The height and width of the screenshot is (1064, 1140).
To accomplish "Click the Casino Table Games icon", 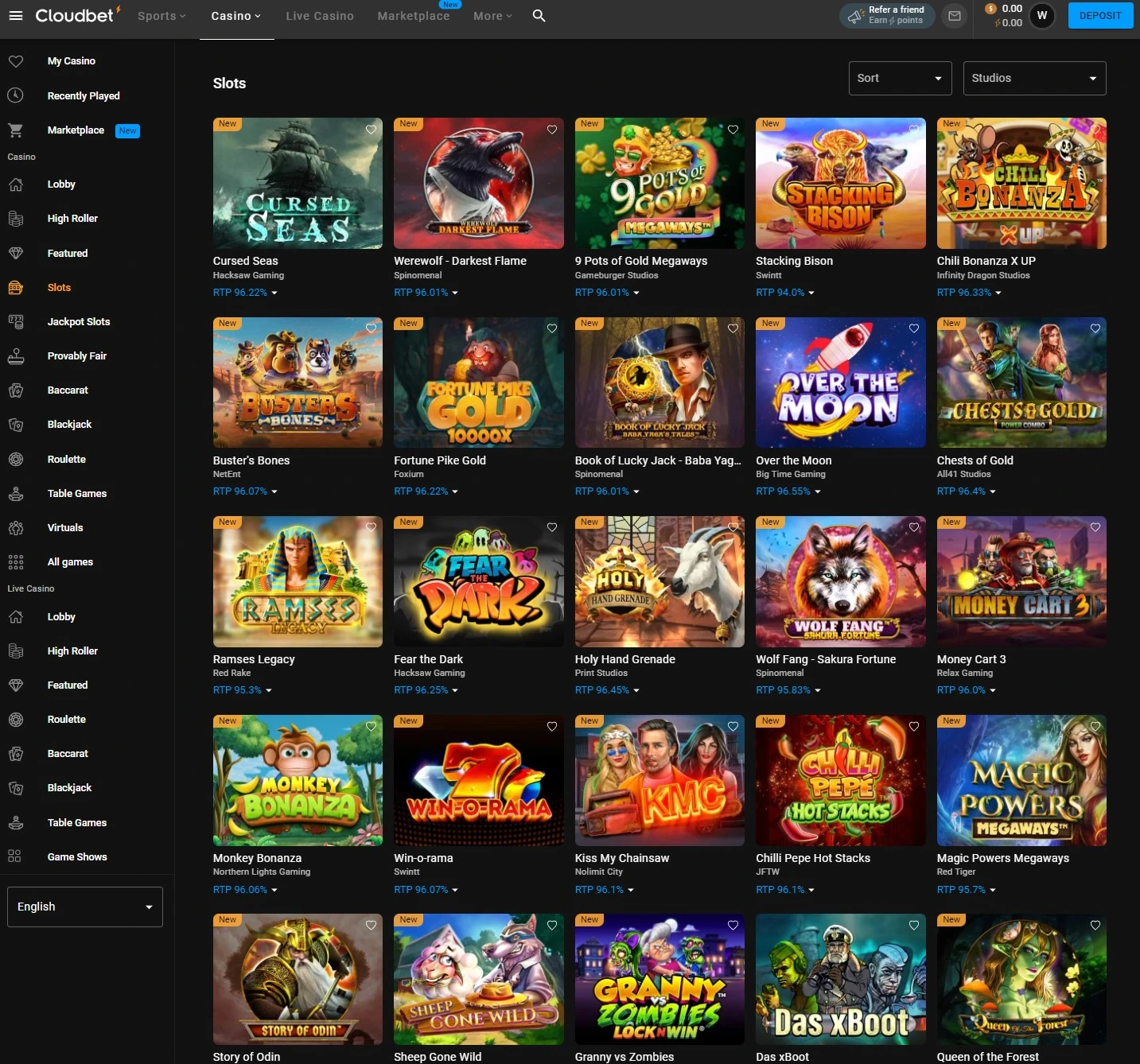I will (16, 494).
